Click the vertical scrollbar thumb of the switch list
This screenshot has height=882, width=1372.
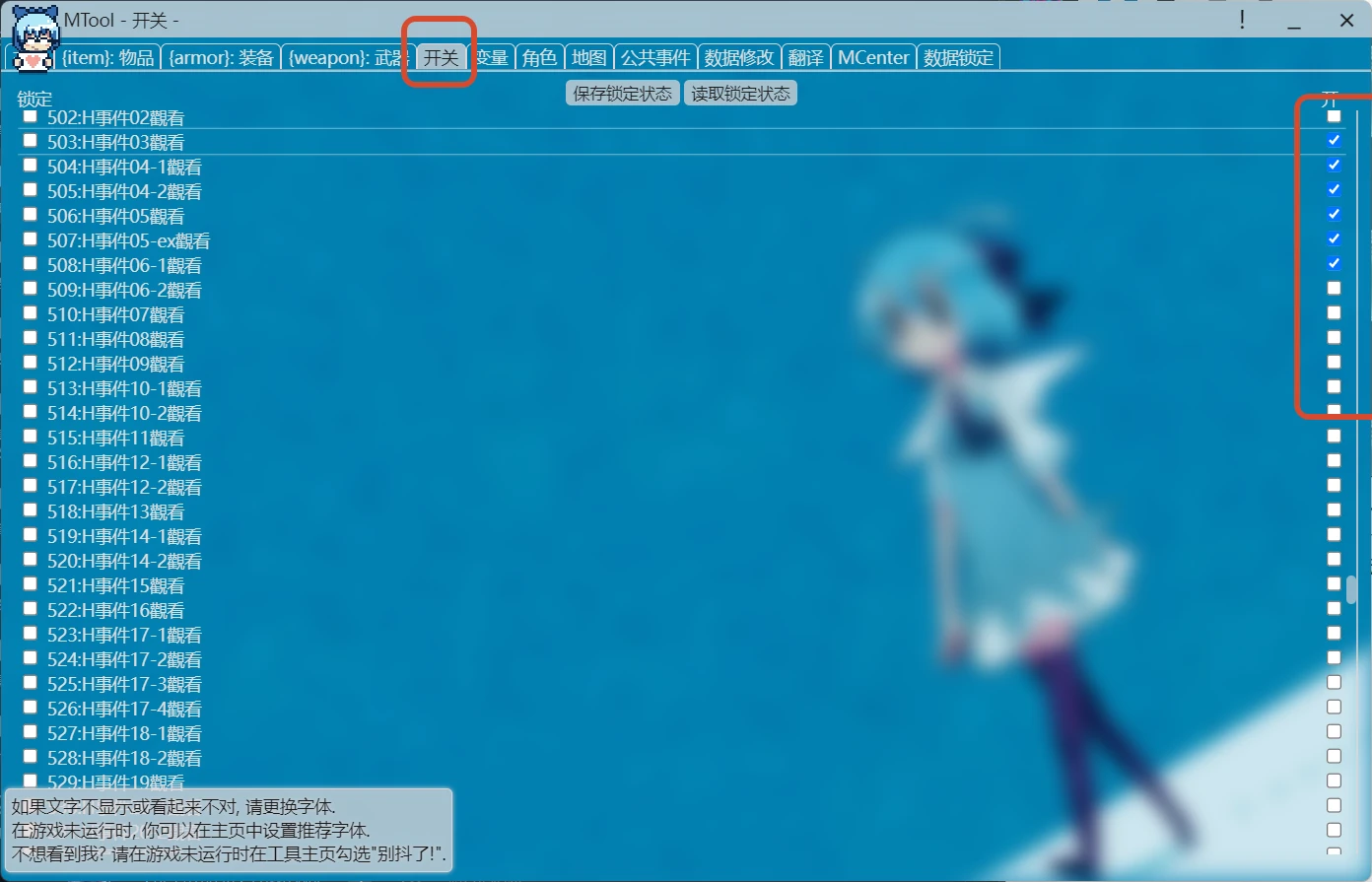[1352, 589]
